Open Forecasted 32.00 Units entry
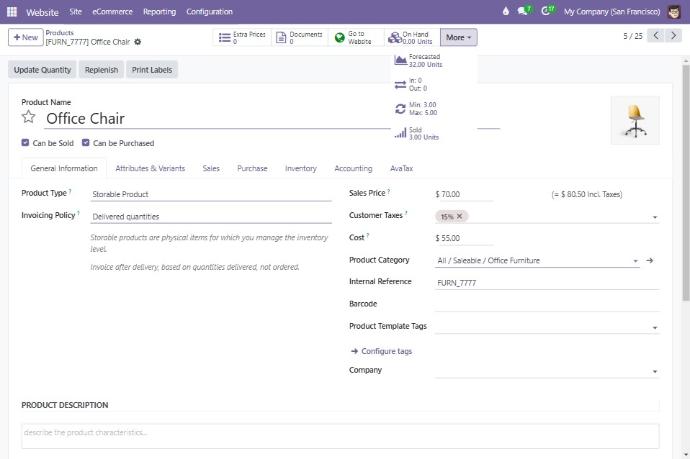 (x=433, y=60)
